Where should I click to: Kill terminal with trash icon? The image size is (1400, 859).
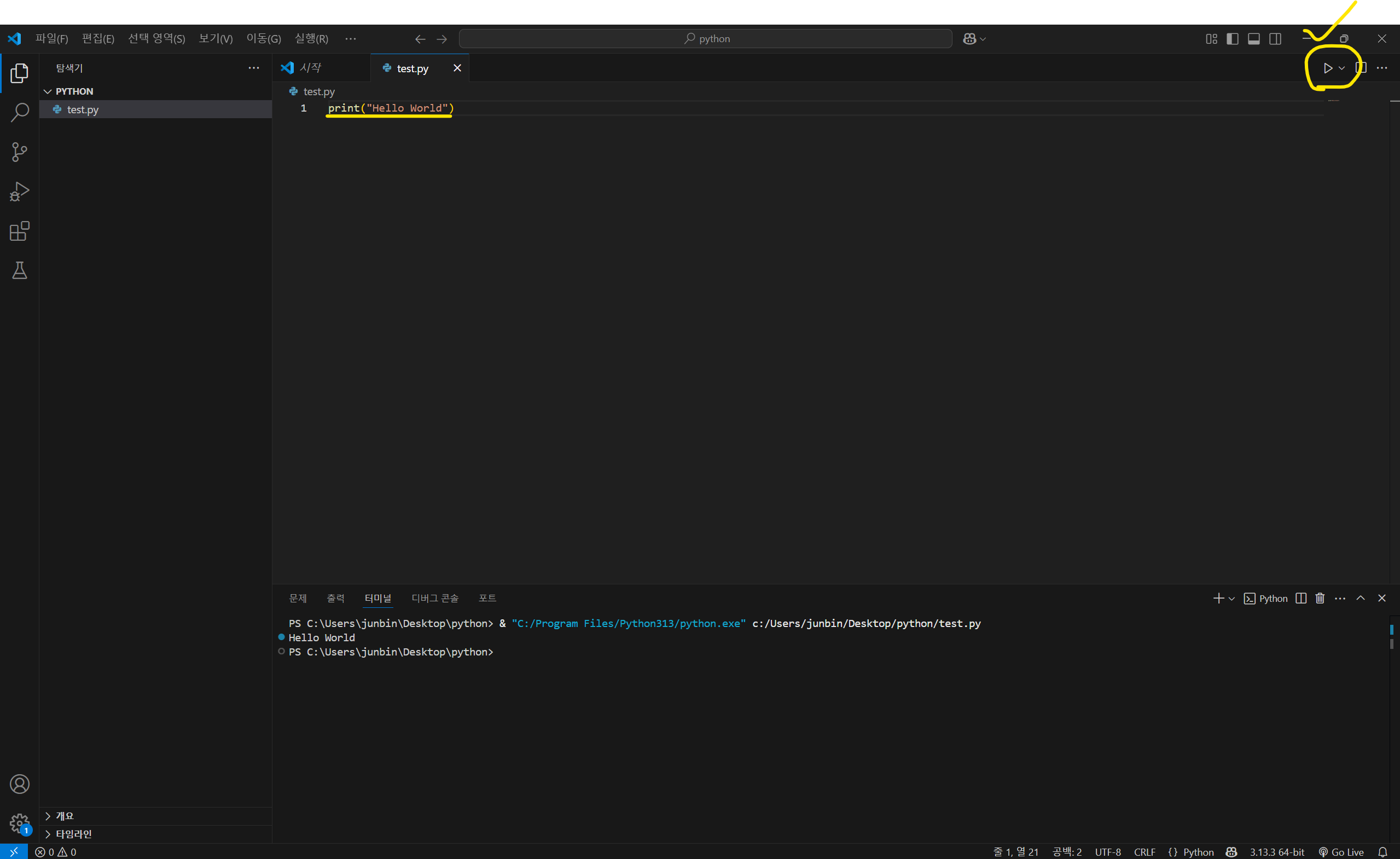click(x=1320, y=598)
